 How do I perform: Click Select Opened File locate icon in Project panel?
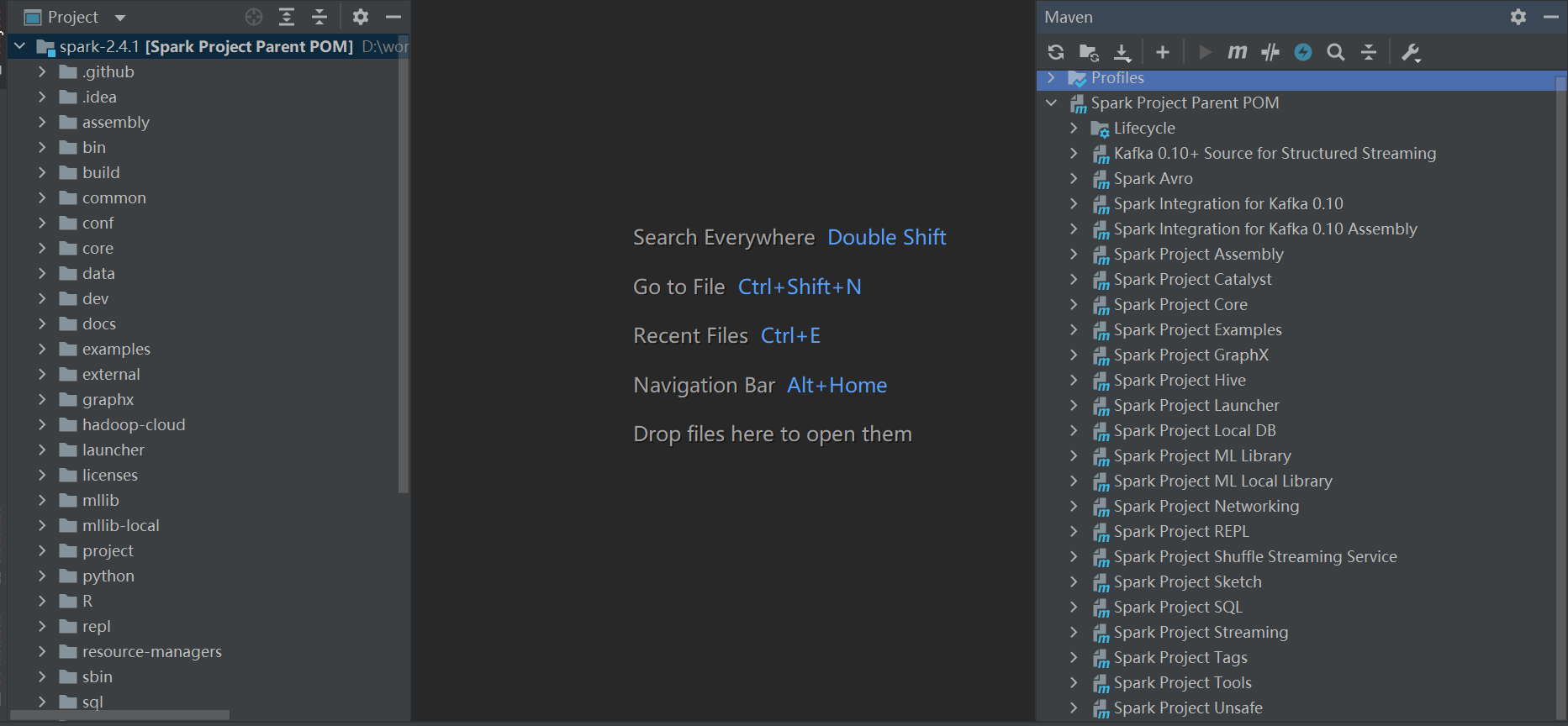[254, 17]
